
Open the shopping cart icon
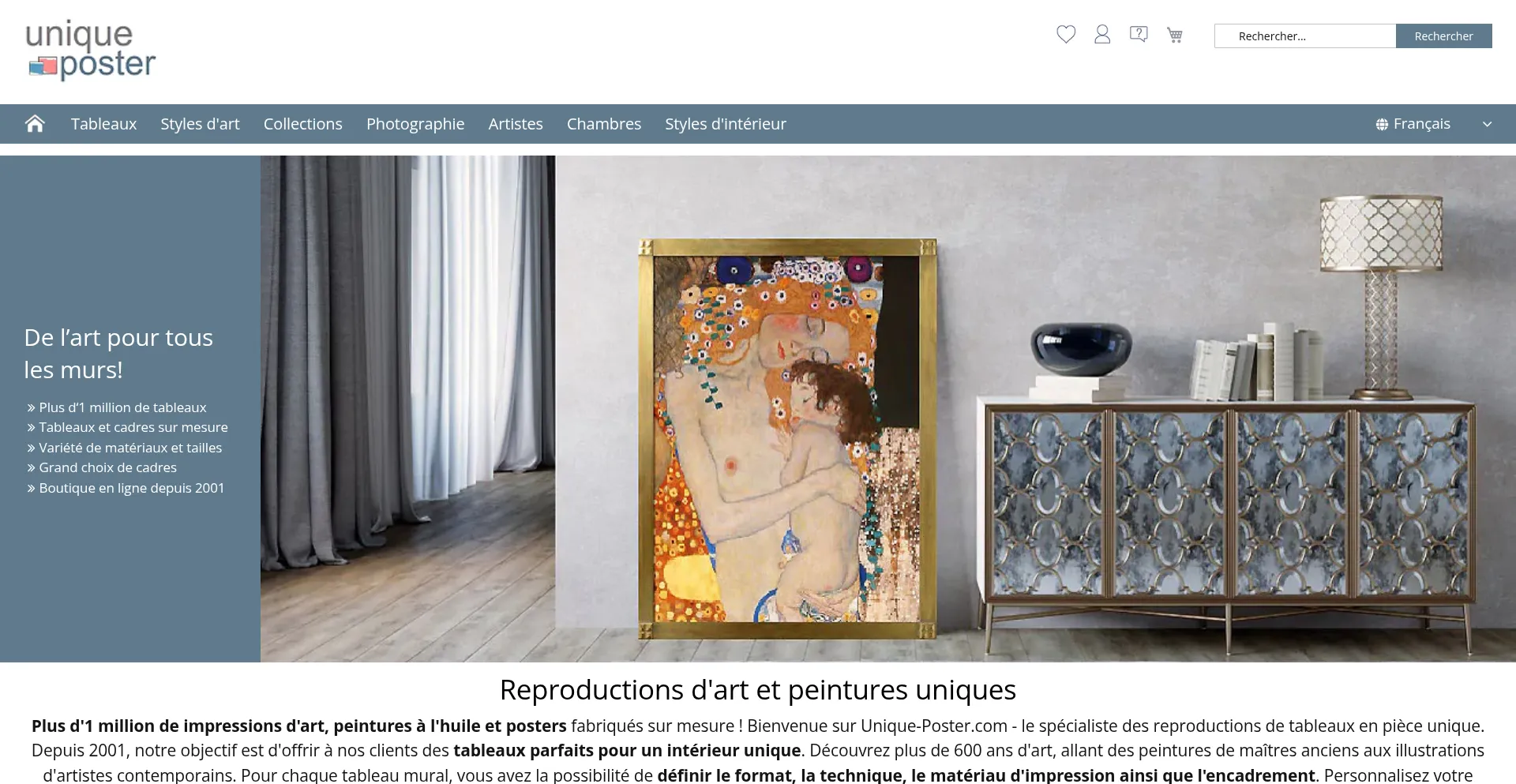(1175, 35)
